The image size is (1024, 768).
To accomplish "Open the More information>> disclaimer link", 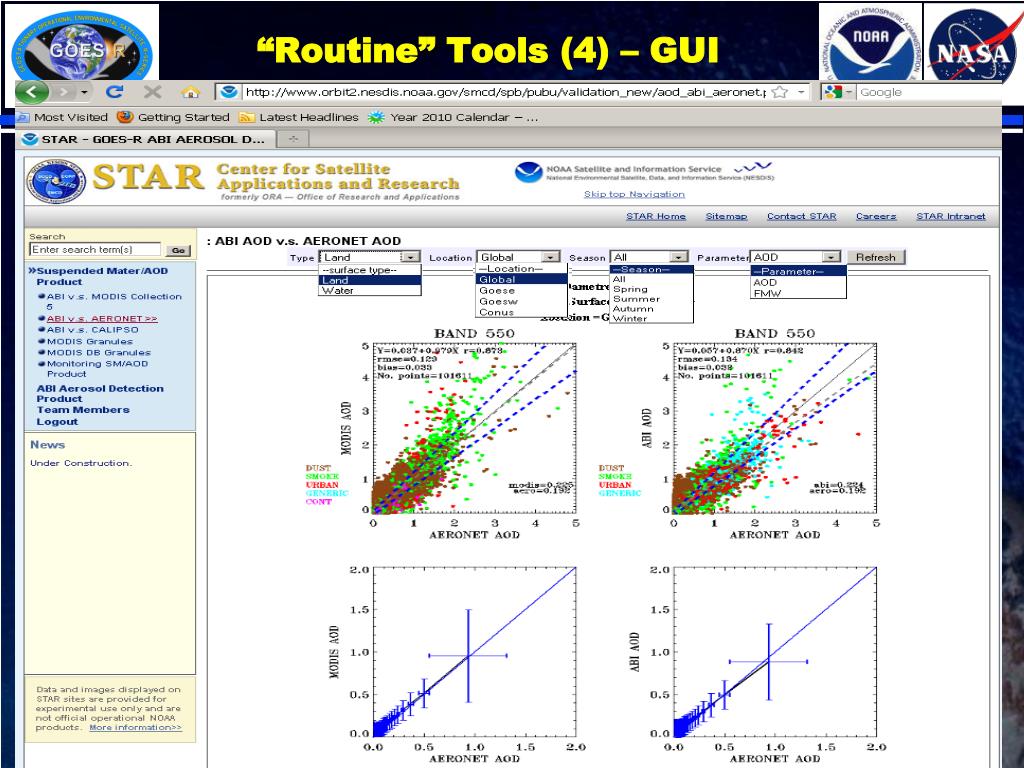I will tap(135, 728).
